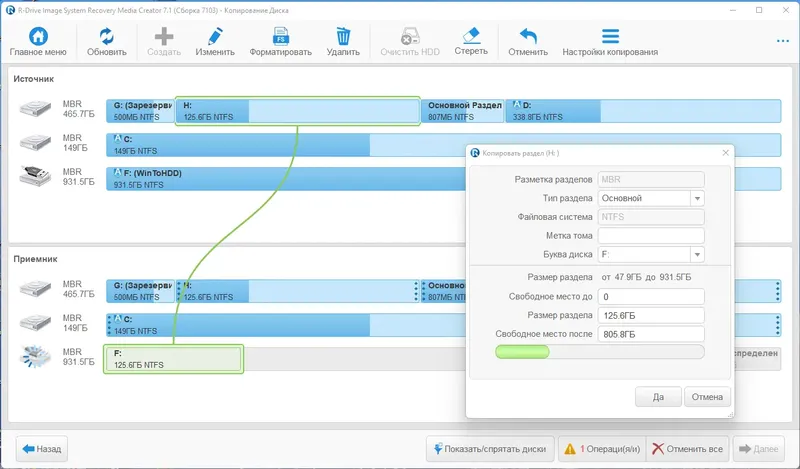Select source 149ГБ MBR disk icon

(x=35, y=143)
